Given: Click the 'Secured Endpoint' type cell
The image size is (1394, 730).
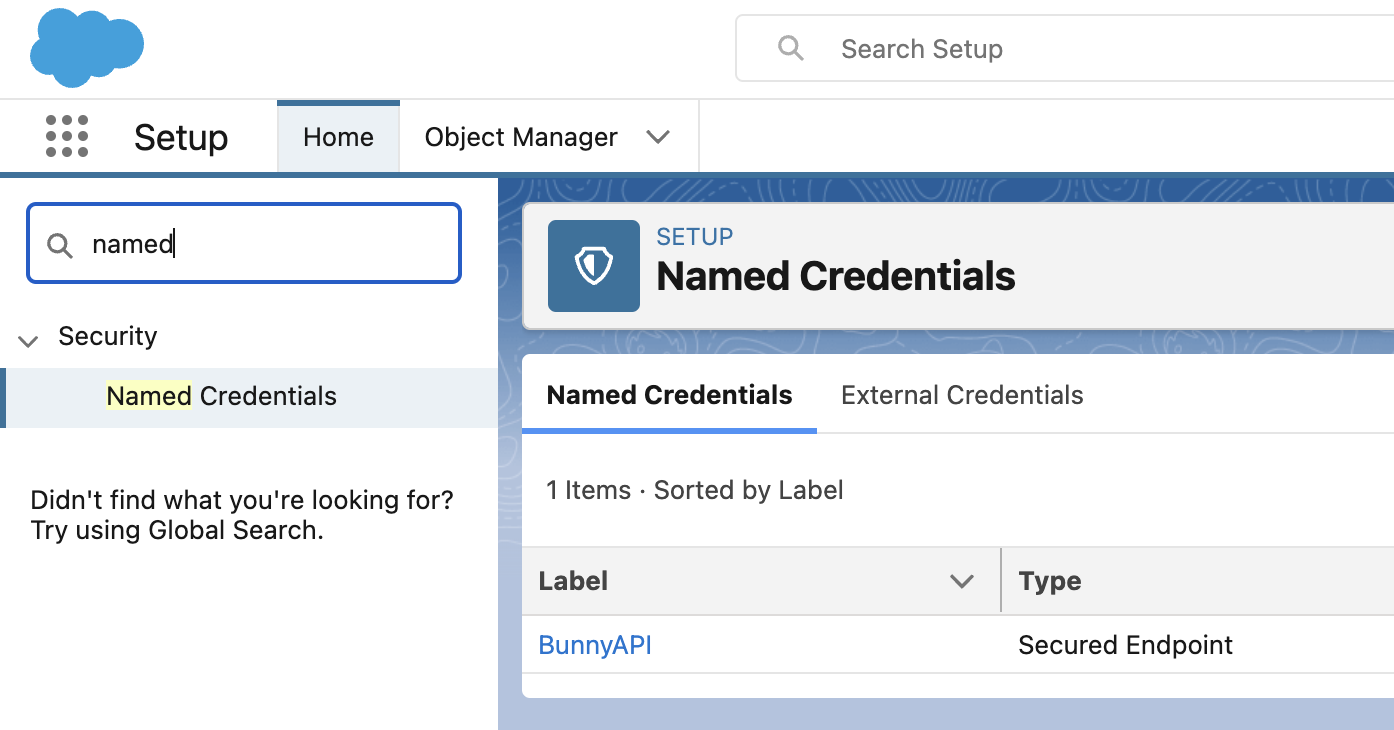Looking at the screenshot, I should click(1125, 645).
